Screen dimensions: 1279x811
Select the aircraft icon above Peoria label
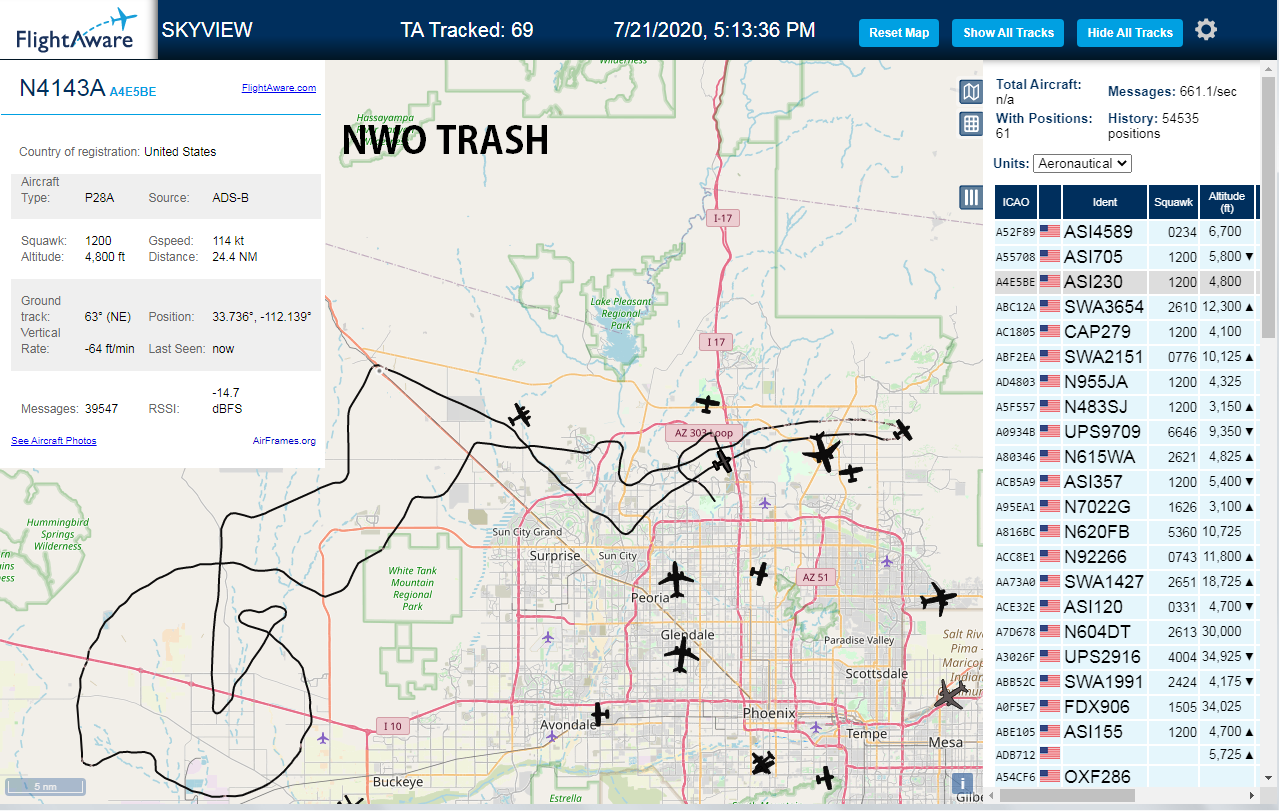point(677,578)
